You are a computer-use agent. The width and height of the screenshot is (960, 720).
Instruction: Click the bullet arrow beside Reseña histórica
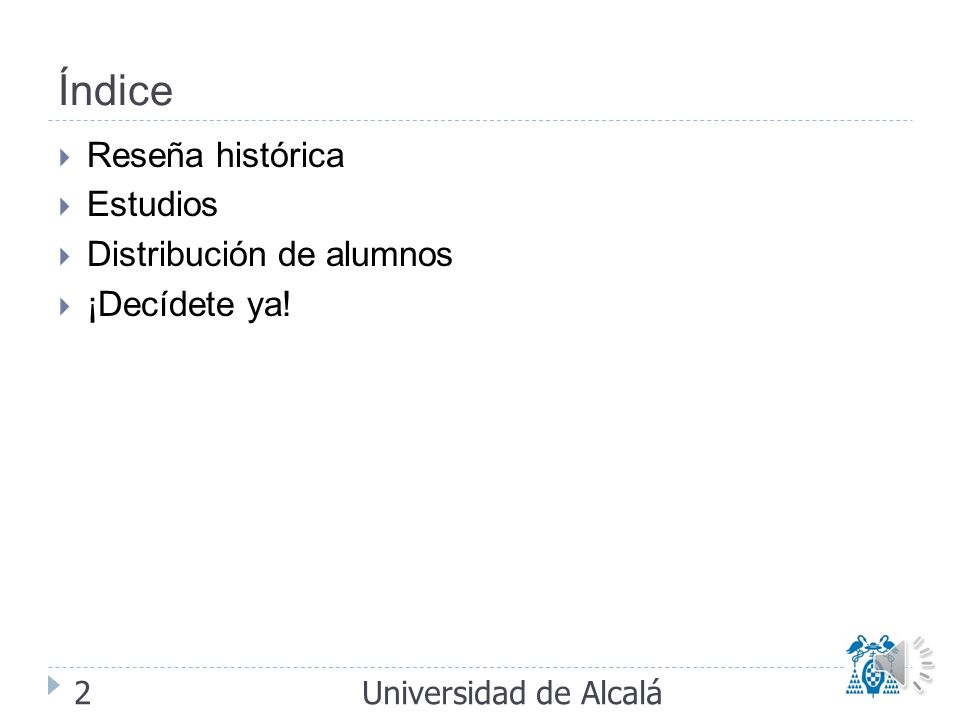[65, 157]
